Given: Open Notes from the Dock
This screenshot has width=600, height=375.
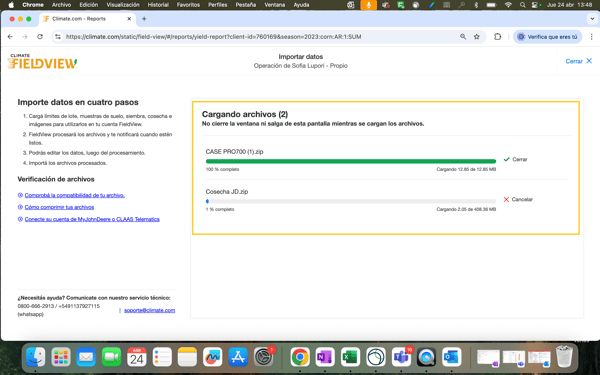Looking at the screenshot, I should click(x=187, y=357).
